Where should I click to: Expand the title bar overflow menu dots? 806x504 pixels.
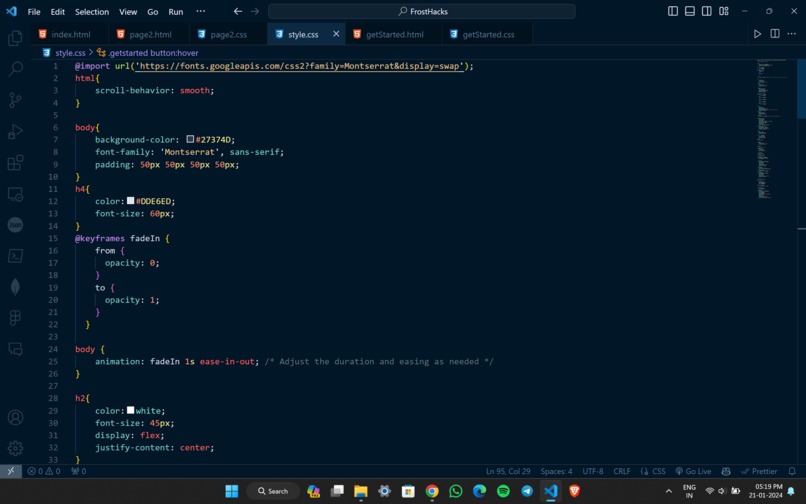point(200,11)
